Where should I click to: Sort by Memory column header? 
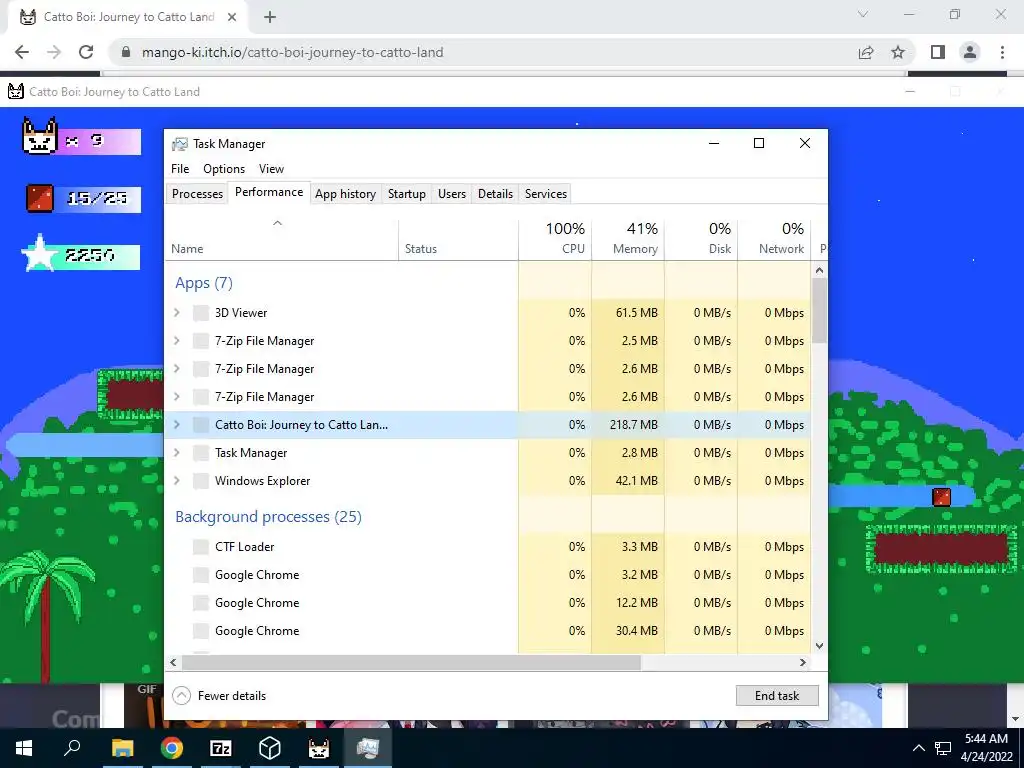tap(628, 239)
